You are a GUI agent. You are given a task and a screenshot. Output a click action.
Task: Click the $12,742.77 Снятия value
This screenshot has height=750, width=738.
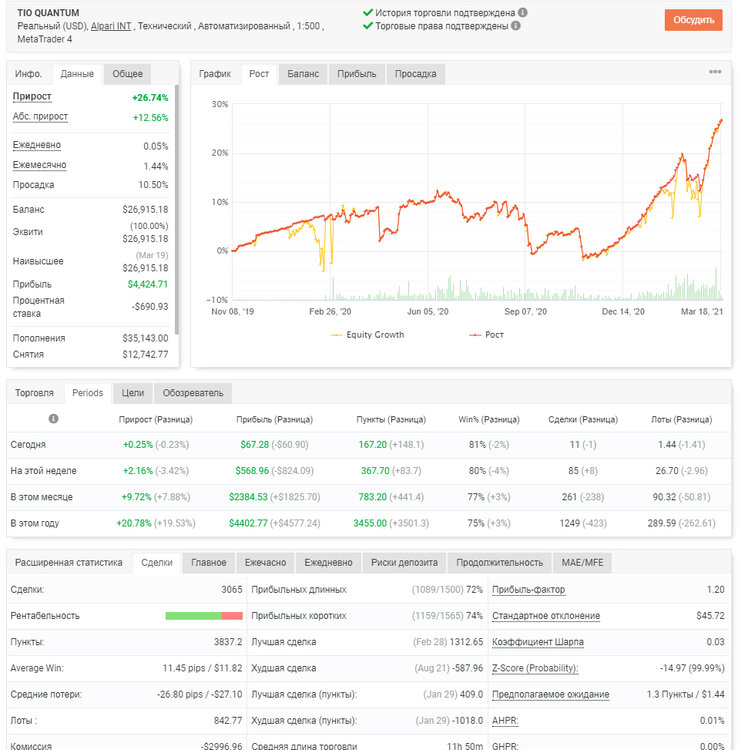145,355
